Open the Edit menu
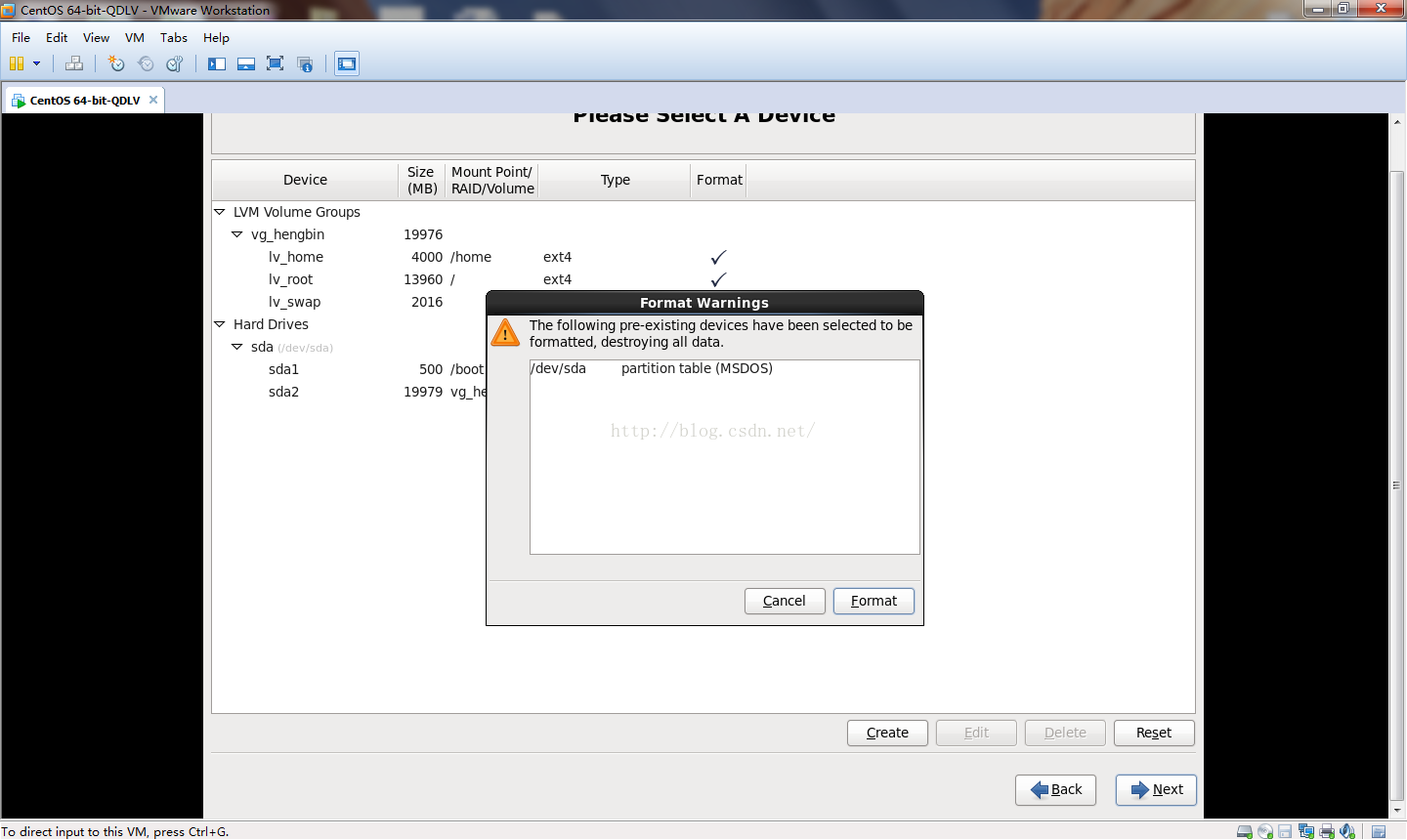This screenshot has height=840, width=1407. (57, 37)
